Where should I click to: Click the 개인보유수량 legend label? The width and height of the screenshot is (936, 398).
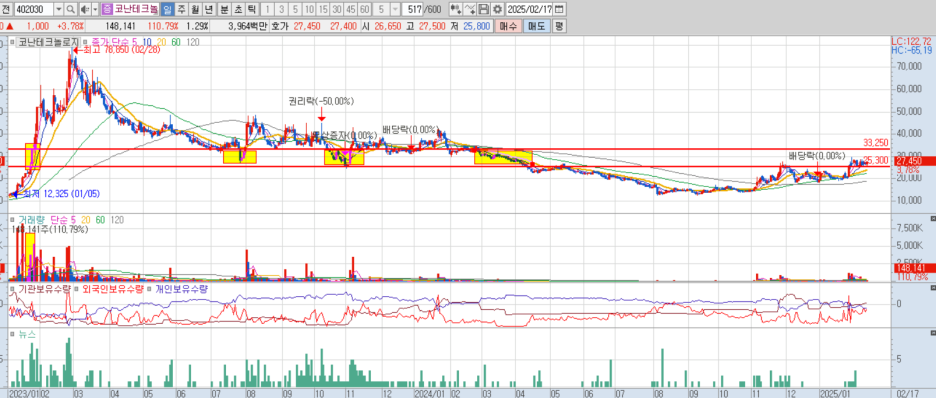tap(181, 289)
